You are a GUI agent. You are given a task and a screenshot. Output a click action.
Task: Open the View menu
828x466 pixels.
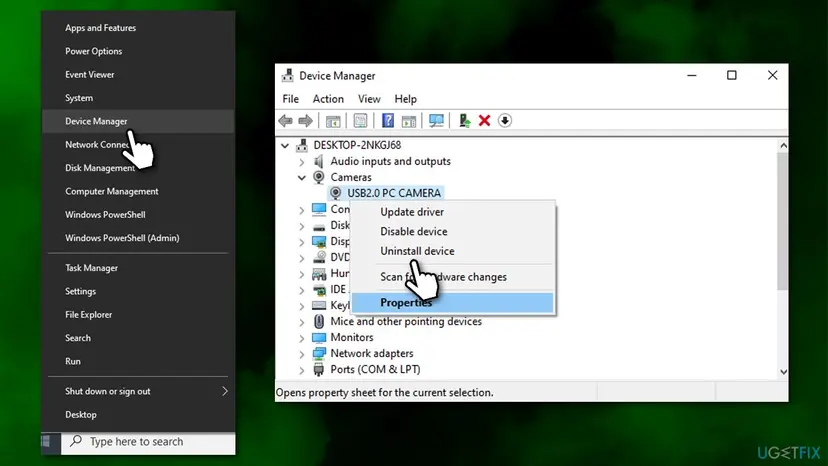pos(369,99)
